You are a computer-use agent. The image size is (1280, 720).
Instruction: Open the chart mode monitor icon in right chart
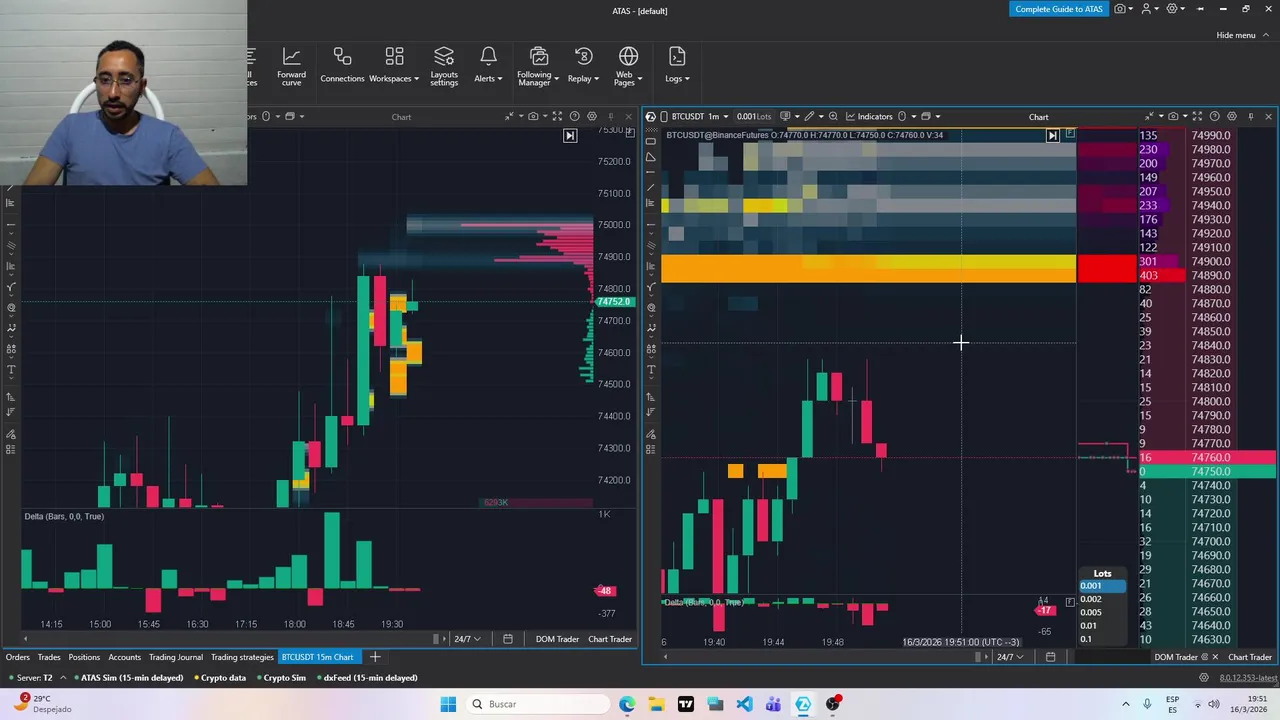point(786,117)
